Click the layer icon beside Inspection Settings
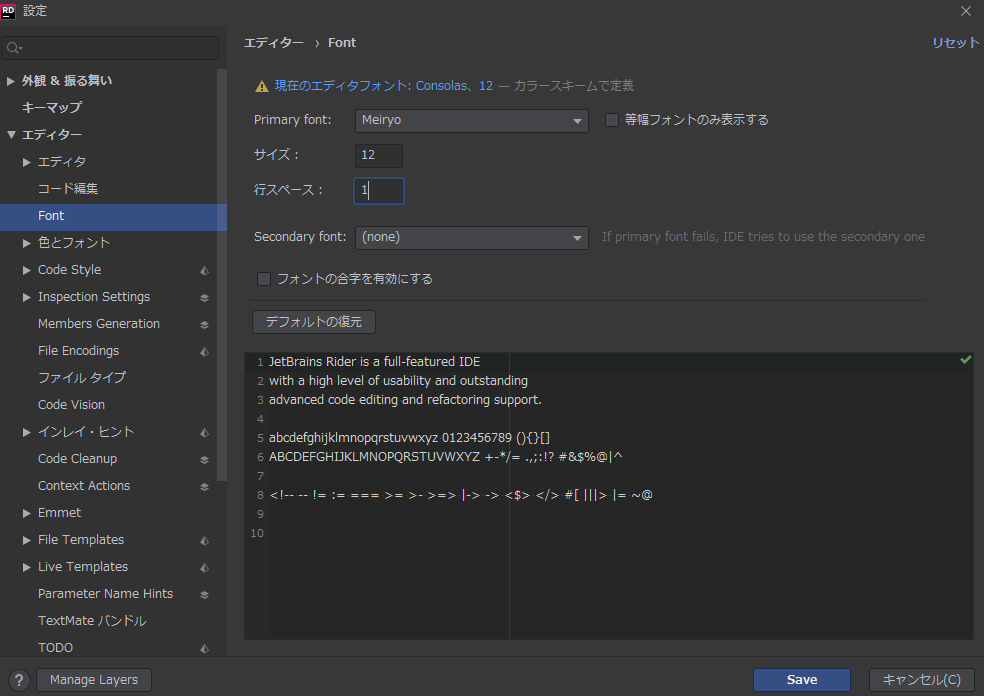 (x=204, y=297)
